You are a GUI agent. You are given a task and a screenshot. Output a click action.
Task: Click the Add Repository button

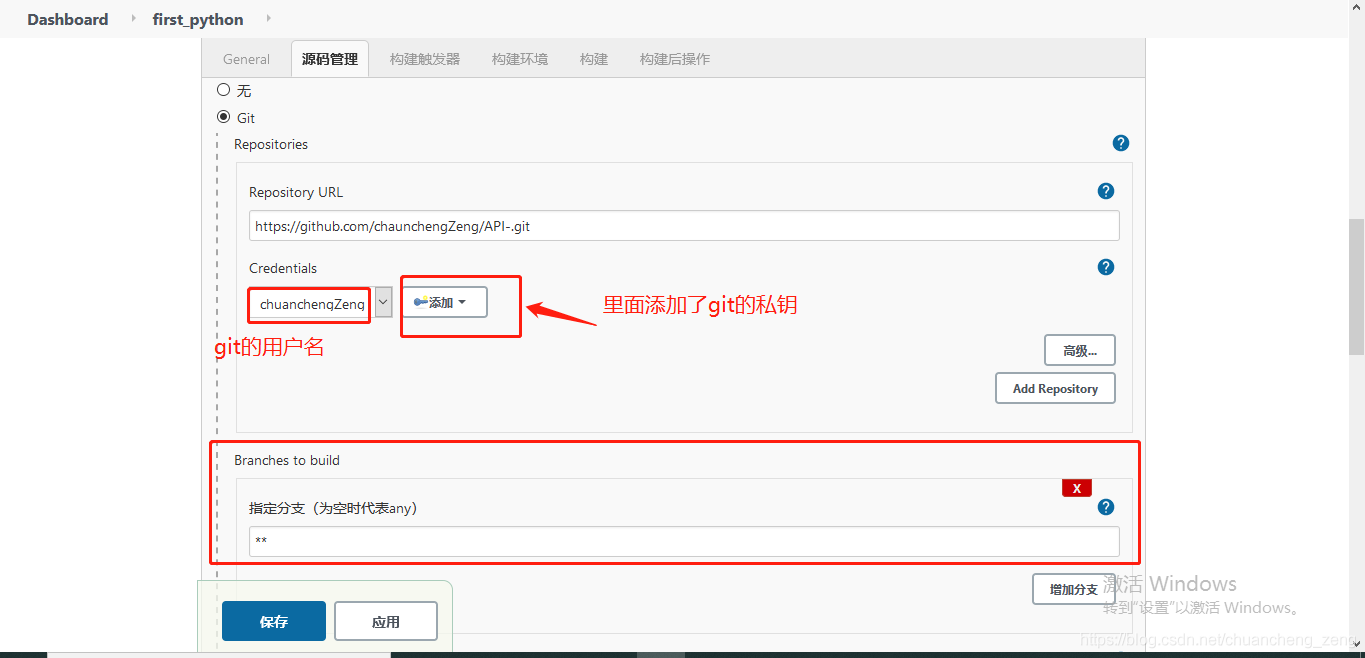[1055, 388]
